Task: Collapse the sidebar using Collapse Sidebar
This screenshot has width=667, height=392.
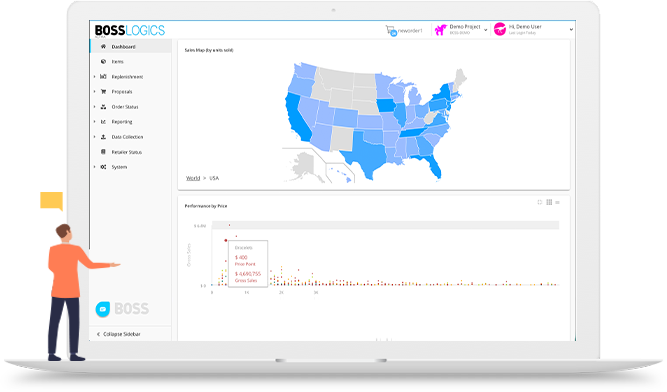Action: pyautogui.click(x=119, y=334)
